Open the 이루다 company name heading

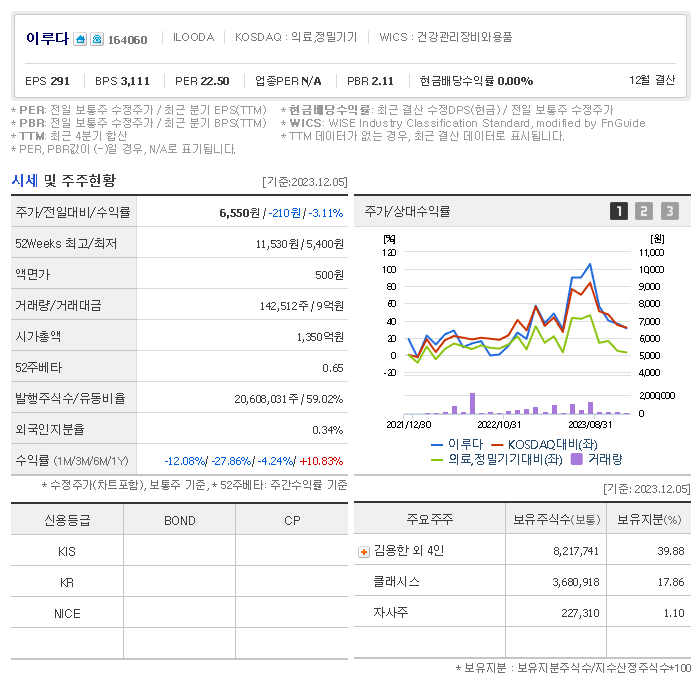click(48, 38)
